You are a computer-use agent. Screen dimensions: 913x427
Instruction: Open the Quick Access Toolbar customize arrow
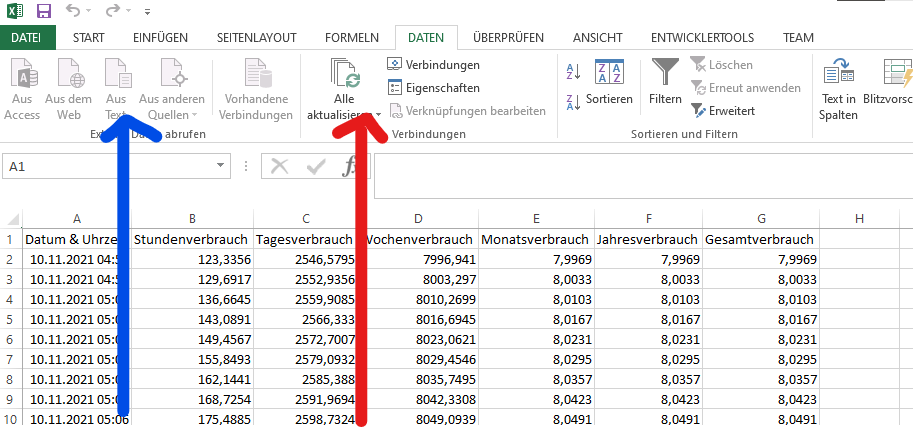[147, 12]
